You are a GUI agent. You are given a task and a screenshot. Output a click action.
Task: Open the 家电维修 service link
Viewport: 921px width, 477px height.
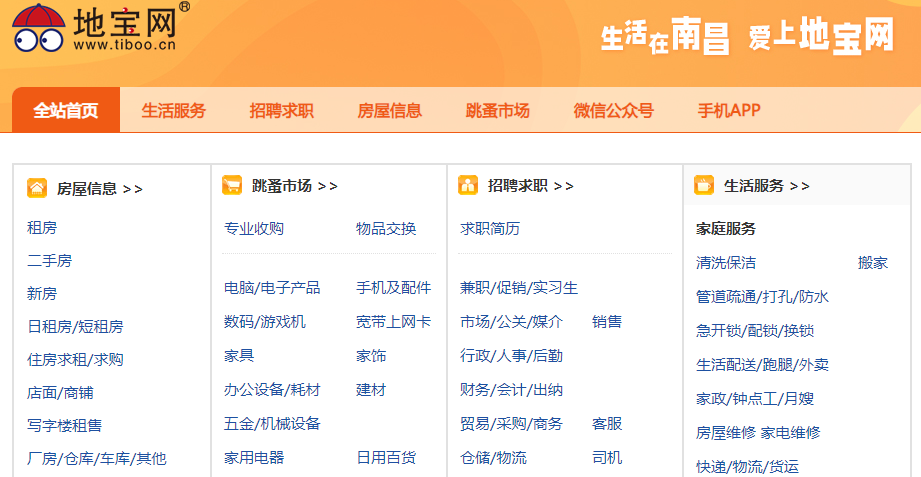tap(791, 433)
